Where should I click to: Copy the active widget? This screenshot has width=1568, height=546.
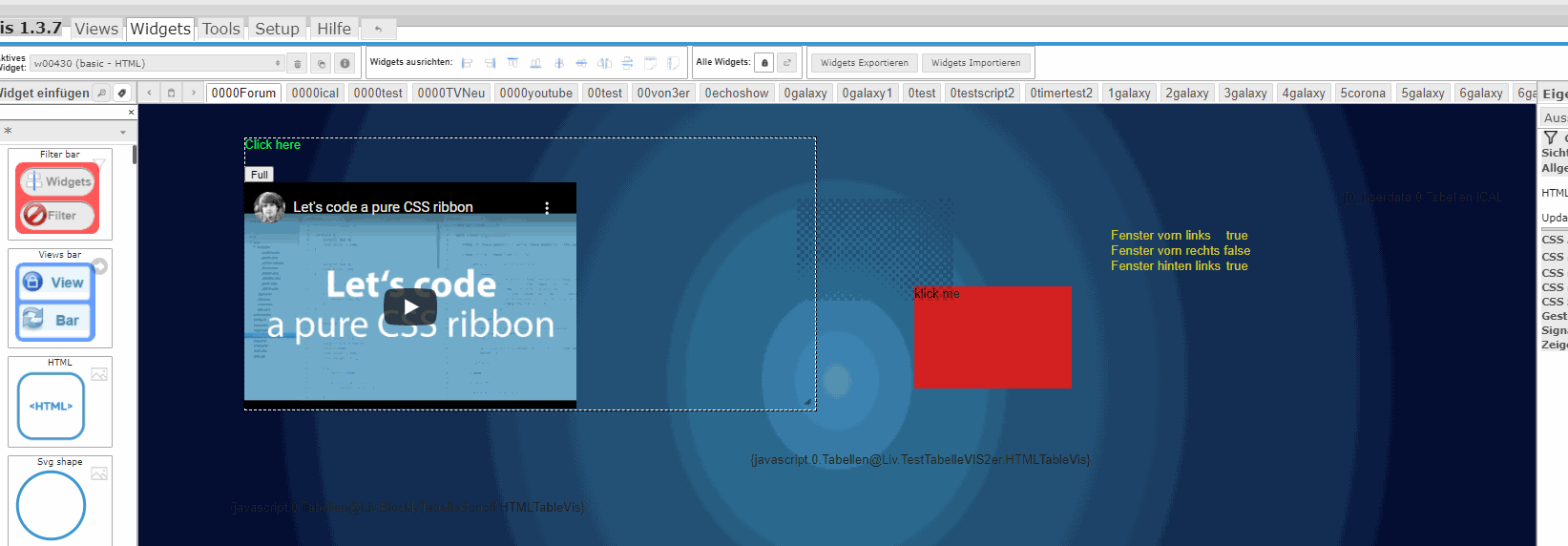322,64
